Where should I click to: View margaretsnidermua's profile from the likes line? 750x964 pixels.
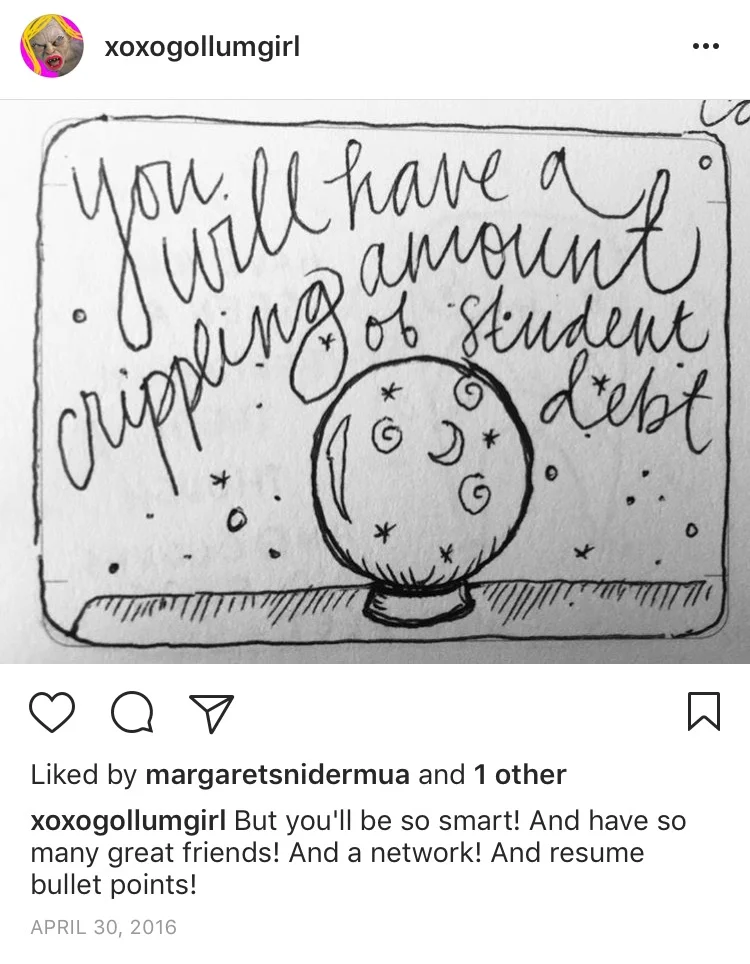click(277, 775)
